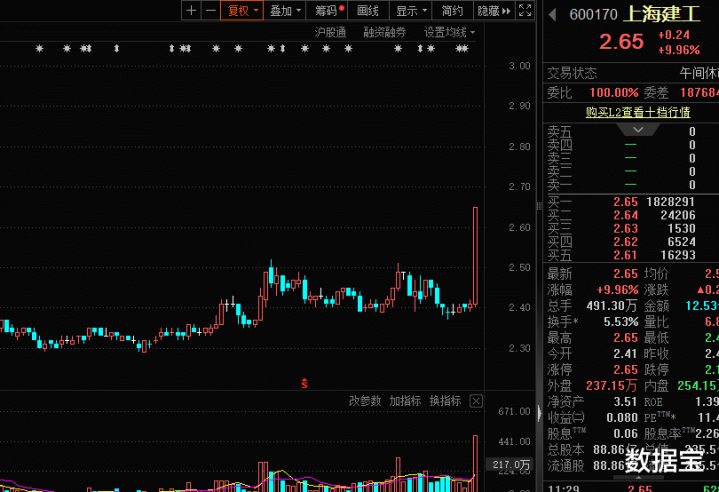The image size is (719, 492).
Task: Click the side panel collapse handle near 净资产
Action: (x=539, y=413)
